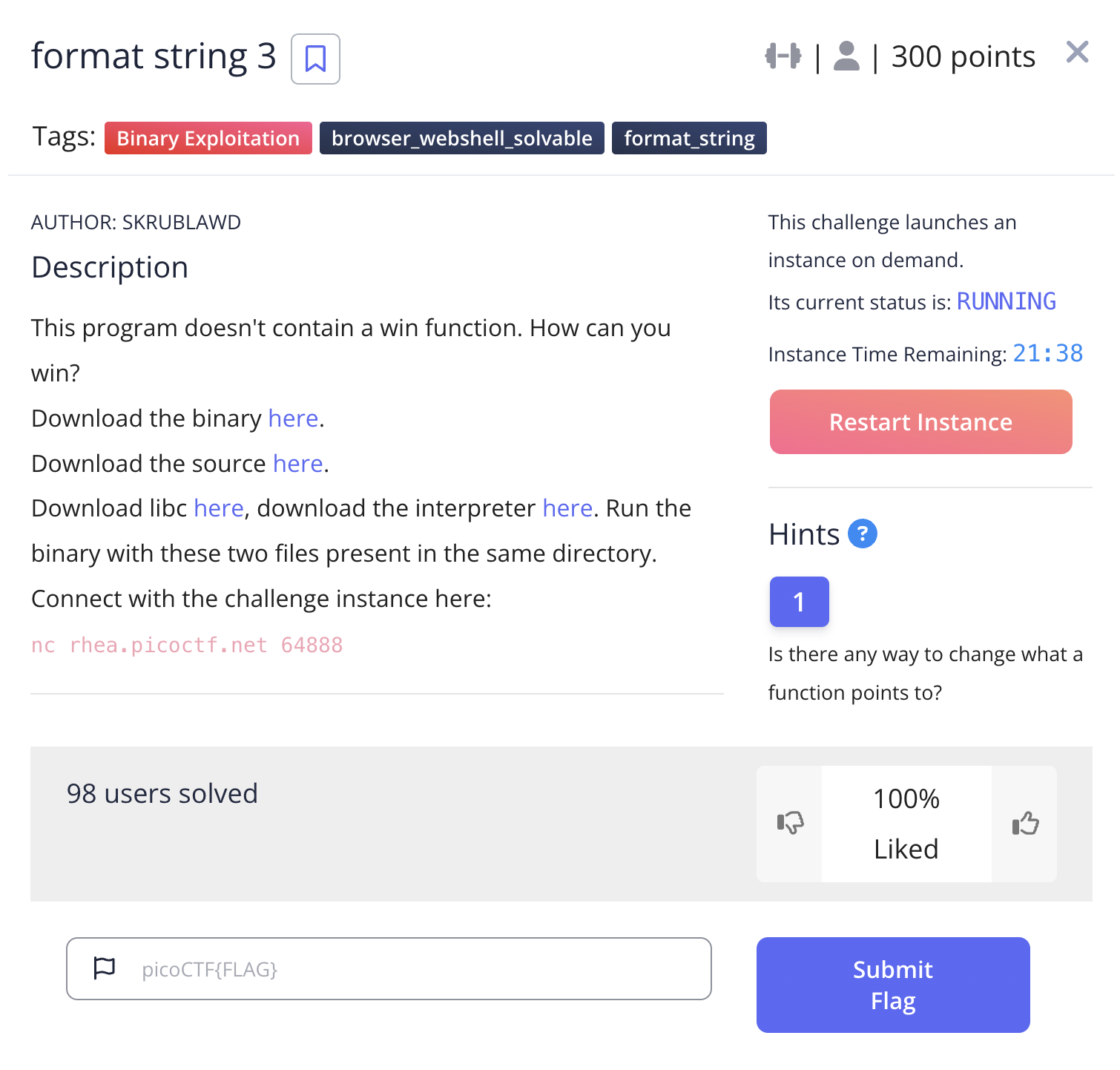Click the nc rhea.picoctf.net connection command
Image resolution: width=1120 pixels, height=1070 pixels.
[x=187, y=646]
